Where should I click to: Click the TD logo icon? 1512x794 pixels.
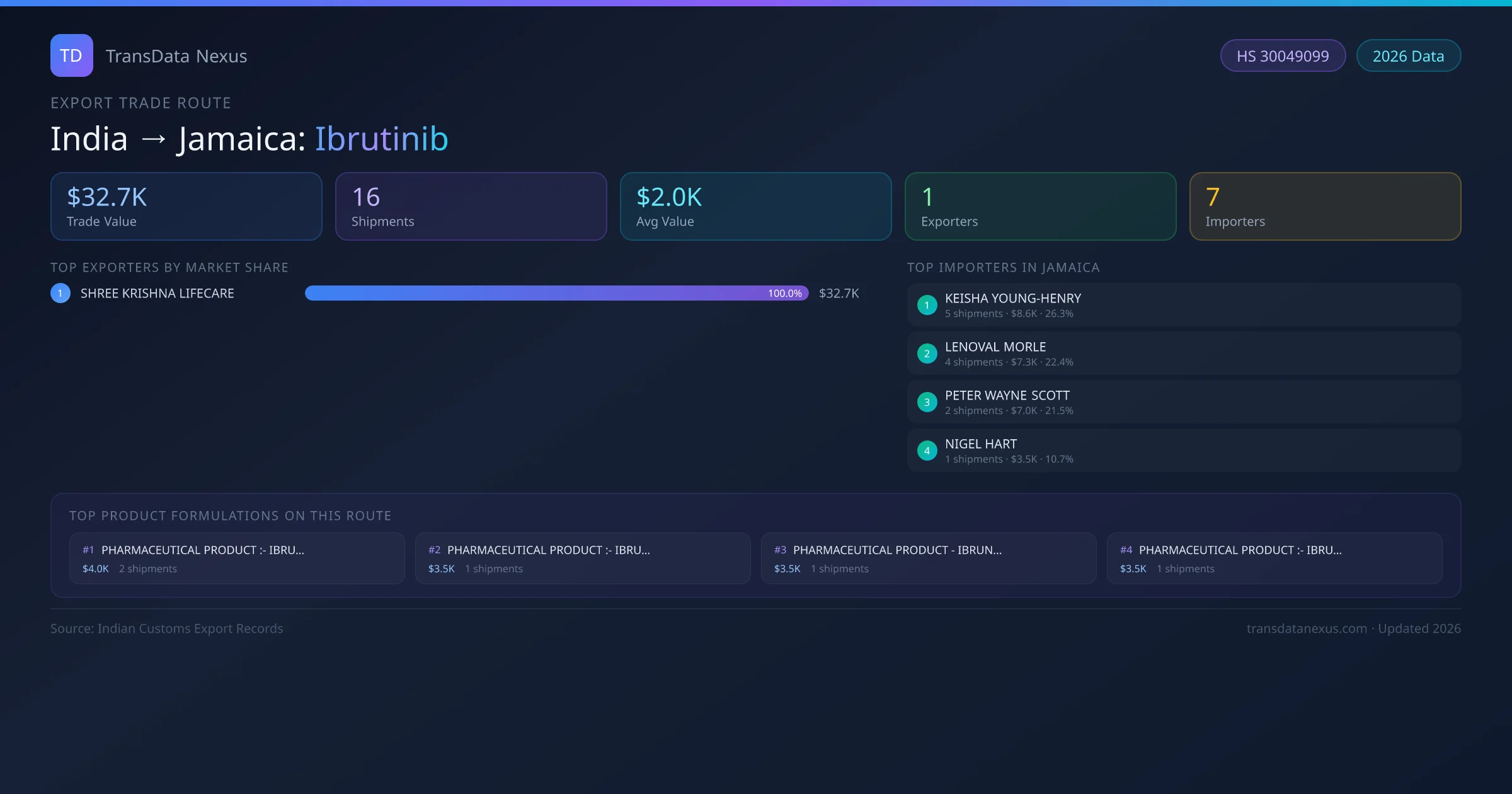click(71, 55)
